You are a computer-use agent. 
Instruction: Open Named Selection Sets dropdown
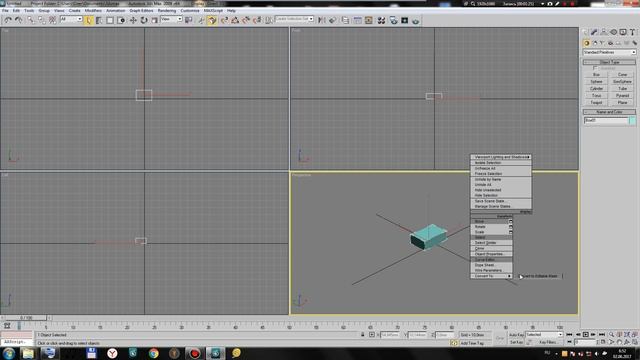pyautogui.click(x=294, y=19)
